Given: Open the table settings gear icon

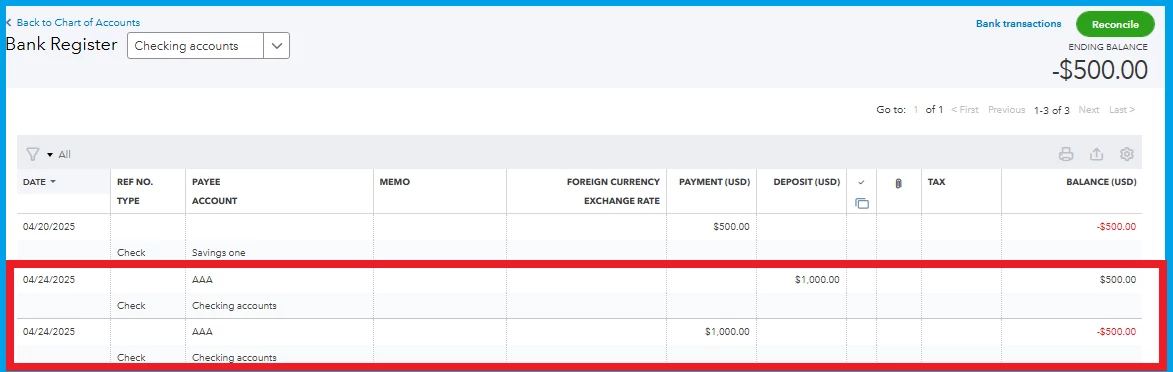Looking at the screenshot, I should tap(1127, 154).
